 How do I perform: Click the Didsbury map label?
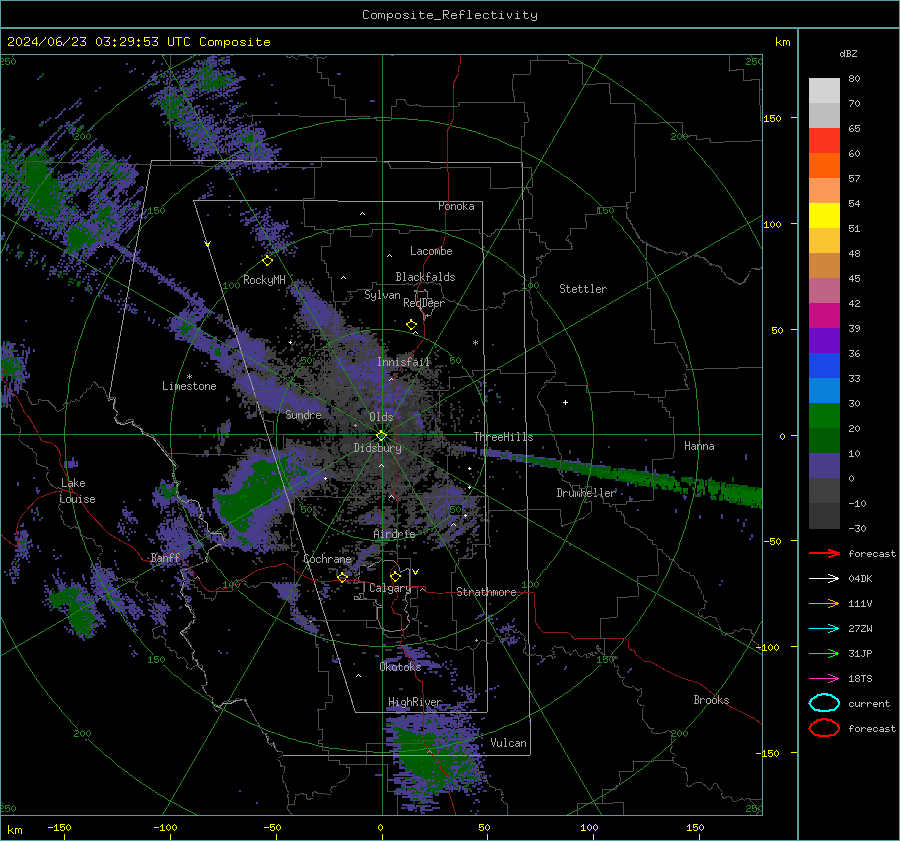point(377,448)
